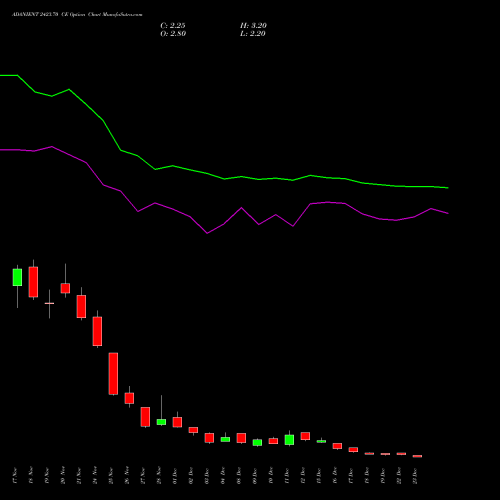500x500 pixels.
Task: Click the 01 Dec date label
Action: click(x=175, y=476)
